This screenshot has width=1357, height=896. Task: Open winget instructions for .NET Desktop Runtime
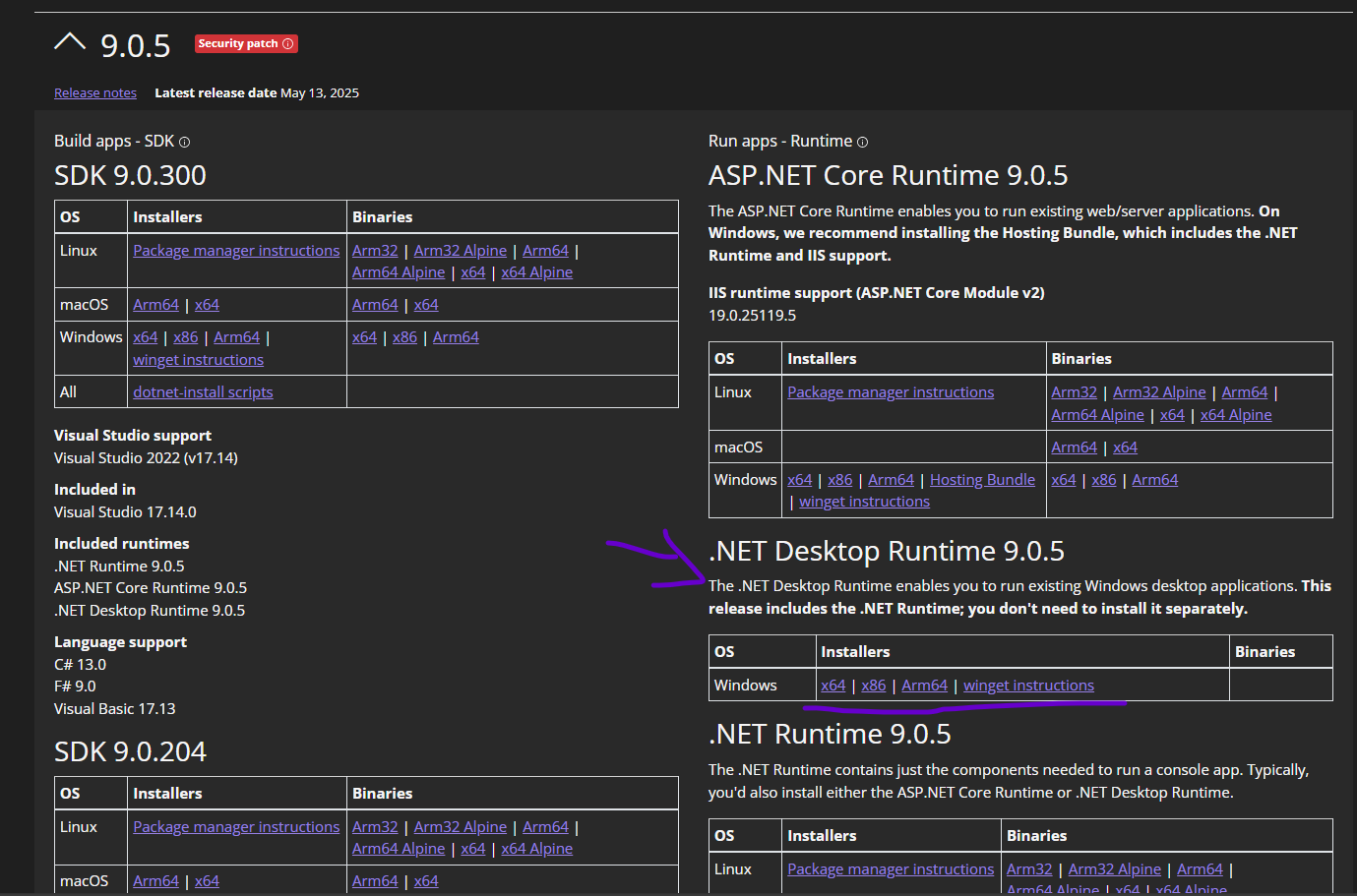click(x=1028, y=685)
